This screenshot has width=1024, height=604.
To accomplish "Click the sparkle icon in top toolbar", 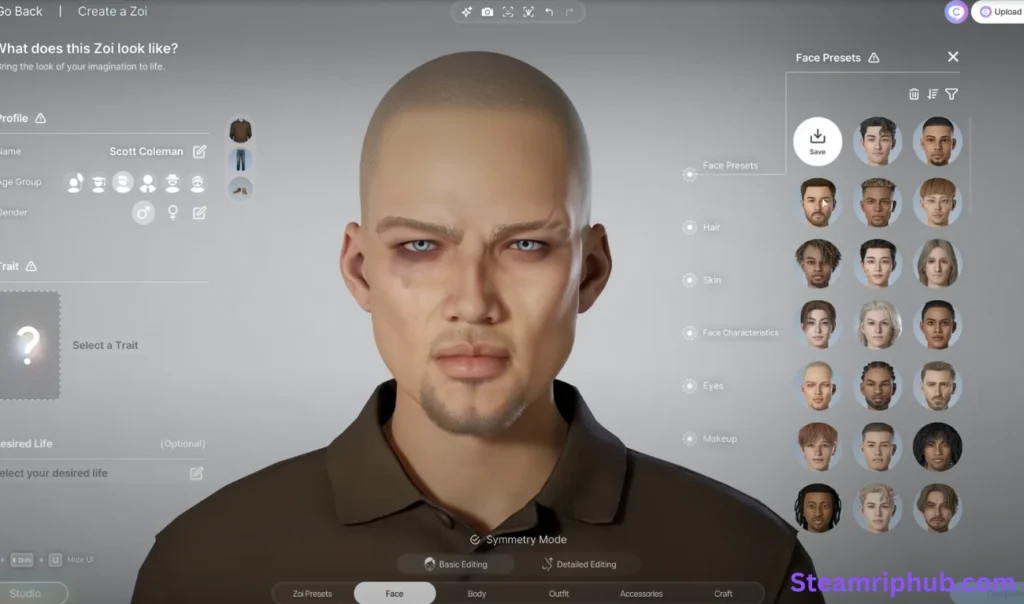I will coord(466,12).
